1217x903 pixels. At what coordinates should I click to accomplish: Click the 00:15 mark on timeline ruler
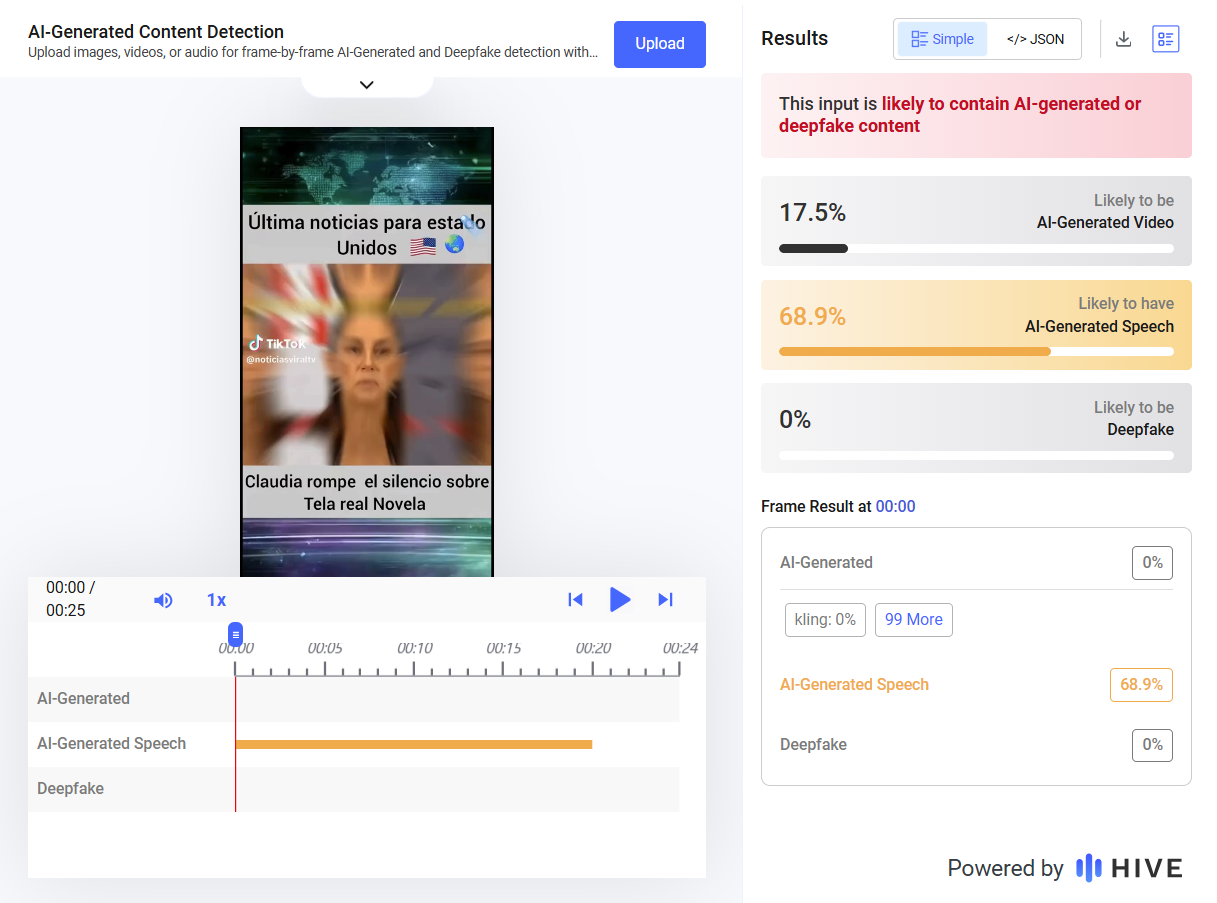click(503, 648)
